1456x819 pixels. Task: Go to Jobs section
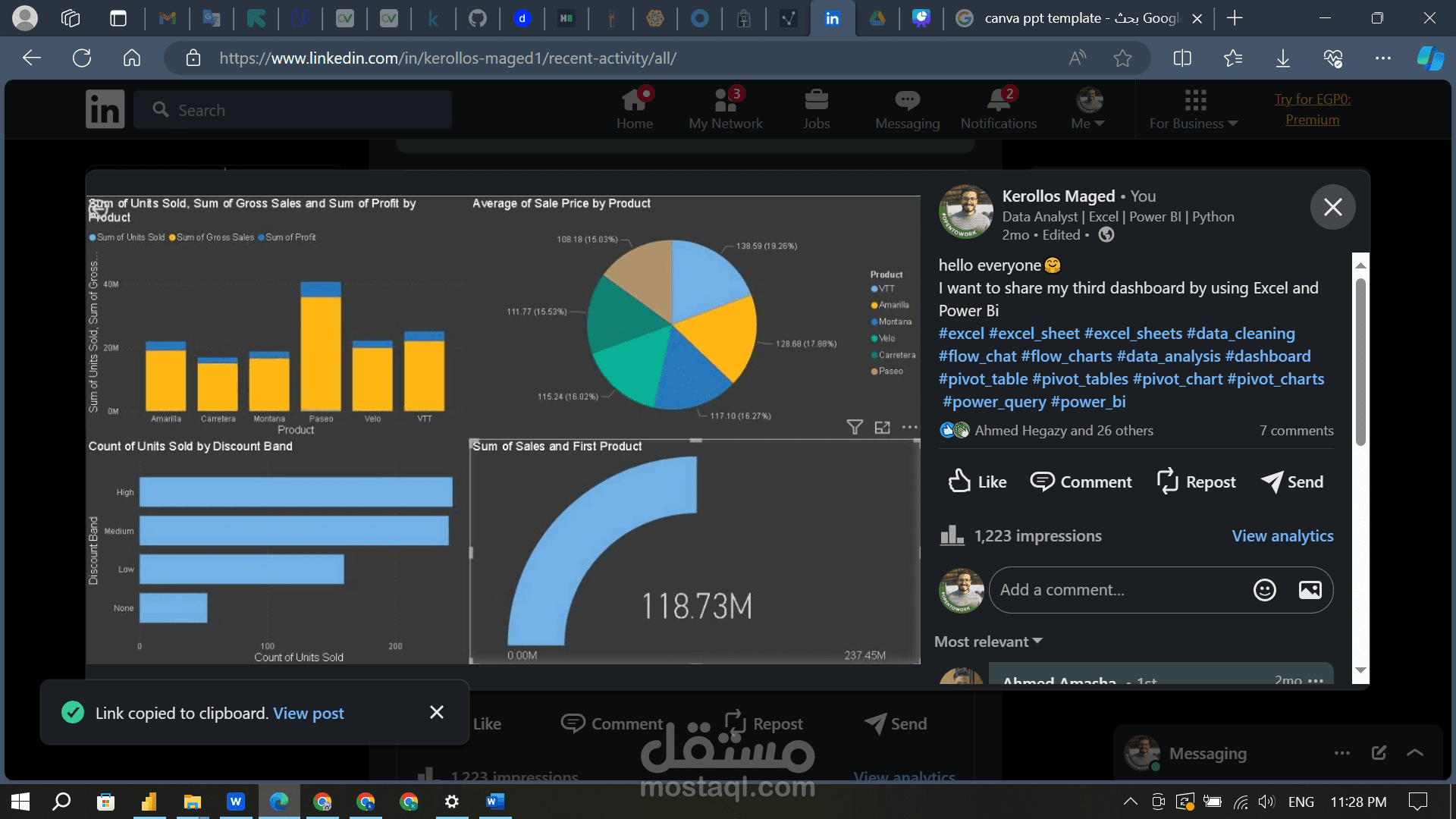click(817, 109)
